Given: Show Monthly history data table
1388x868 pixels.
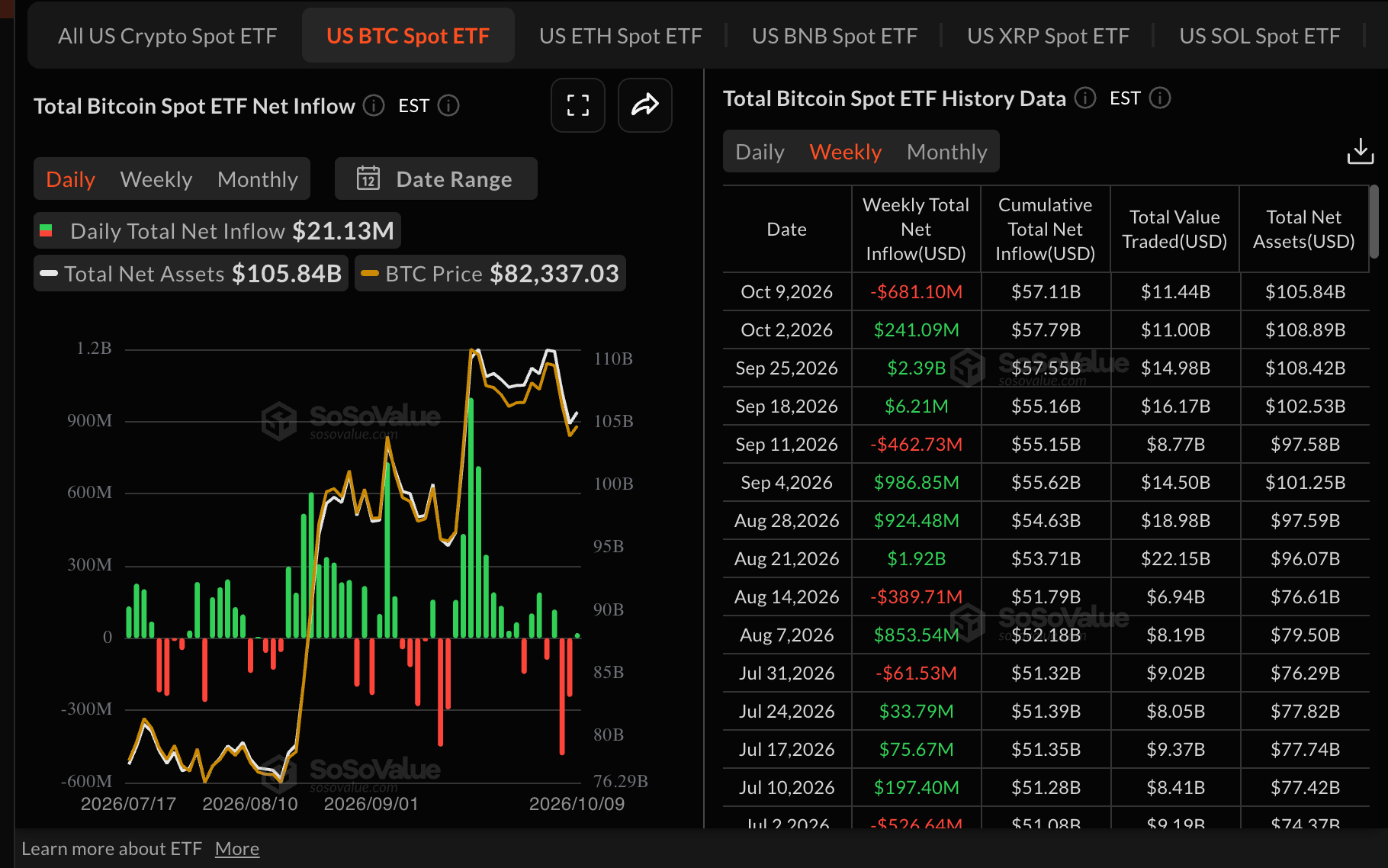Looking at the screenshot, I should pyautogui.click(x=947, y=152).
